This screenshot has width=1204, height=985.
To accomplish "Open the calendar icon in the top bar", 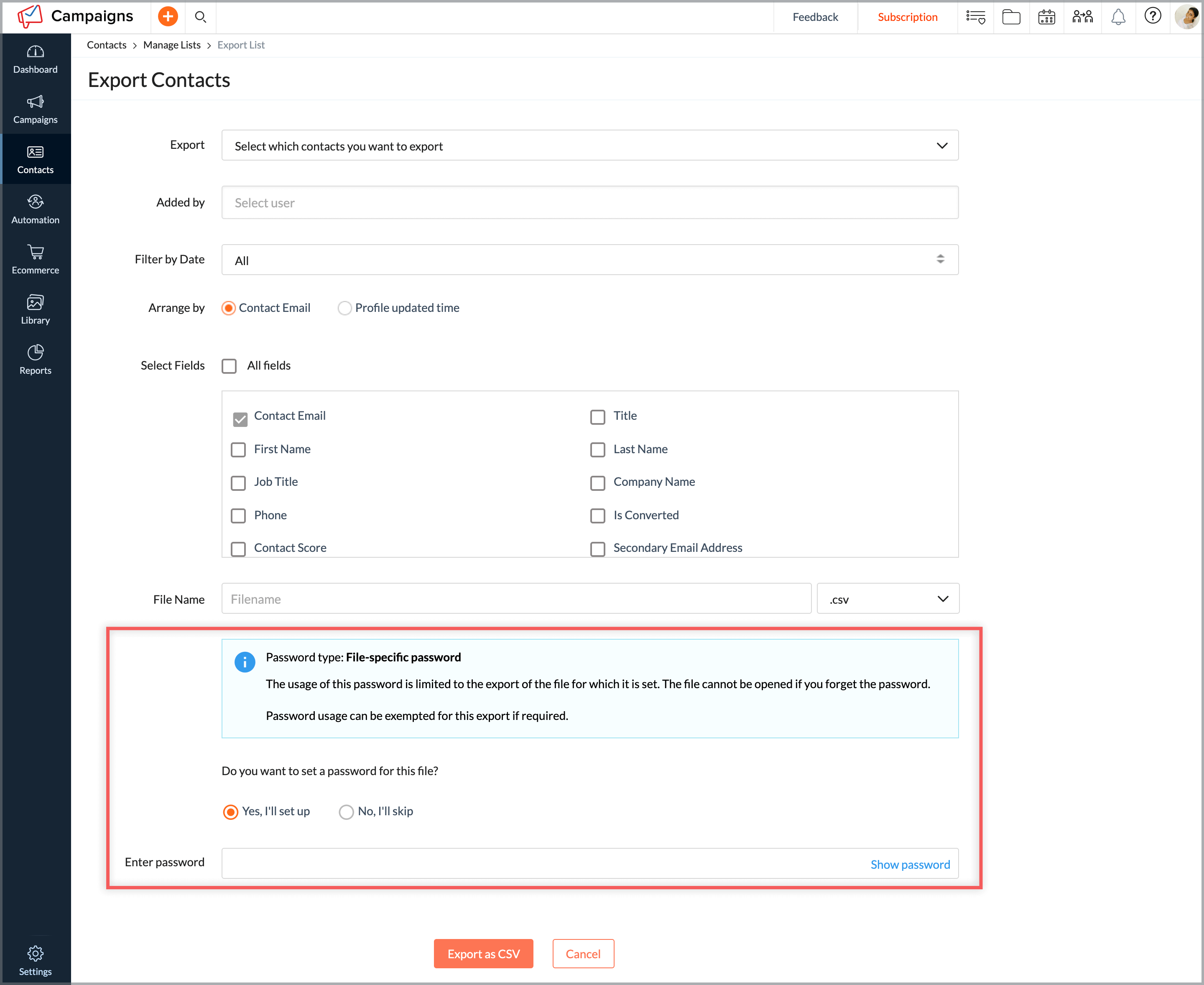I will (x=1046, y=17).
